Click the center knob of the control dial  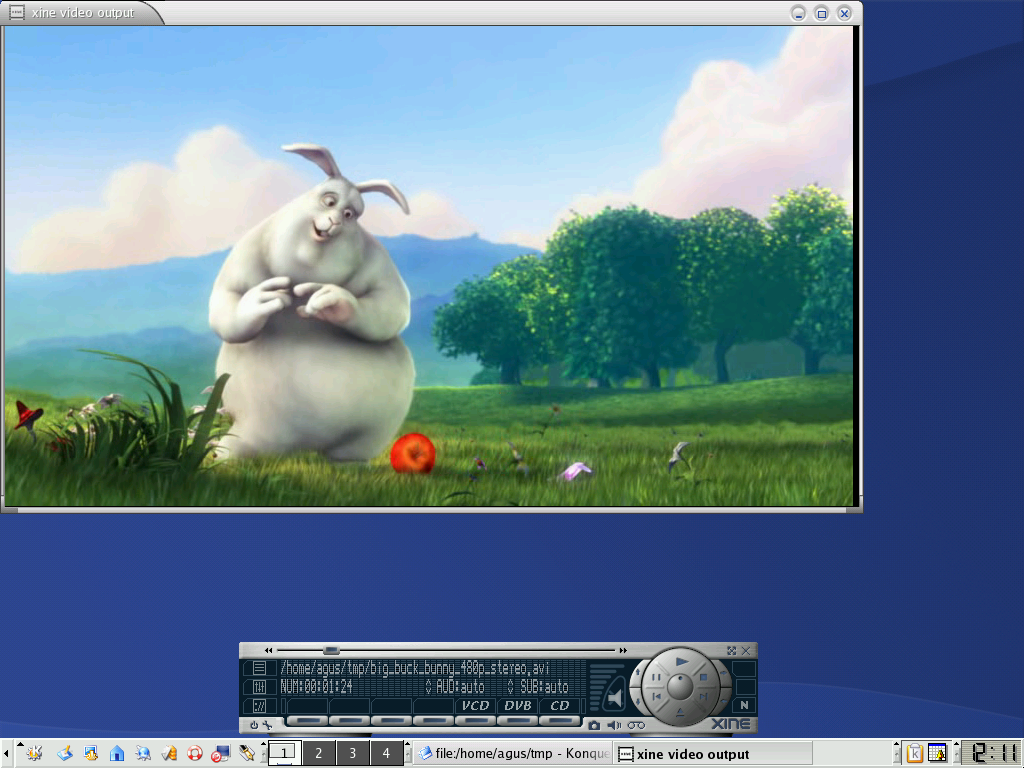click(x=680, y=686)
